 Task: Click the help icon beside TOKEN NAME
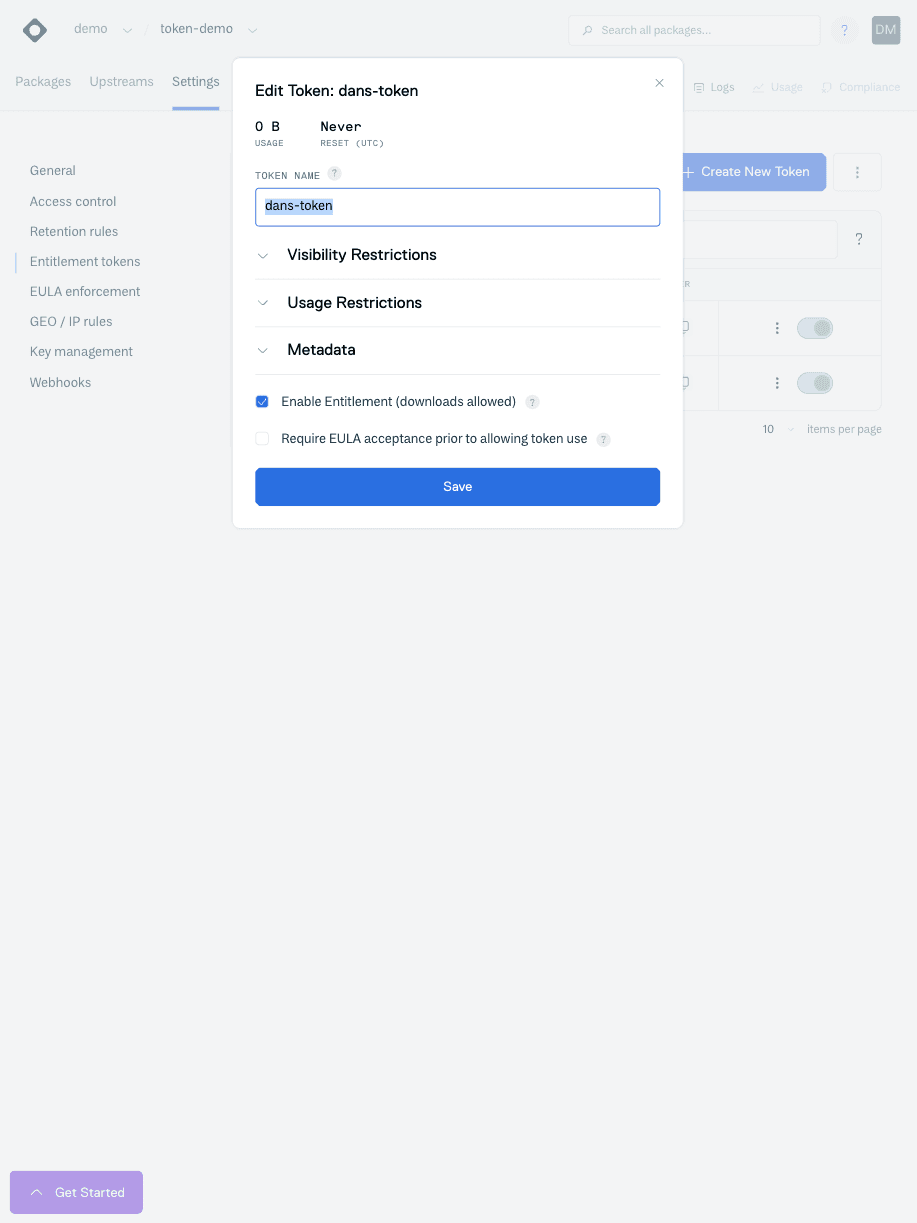334,173
